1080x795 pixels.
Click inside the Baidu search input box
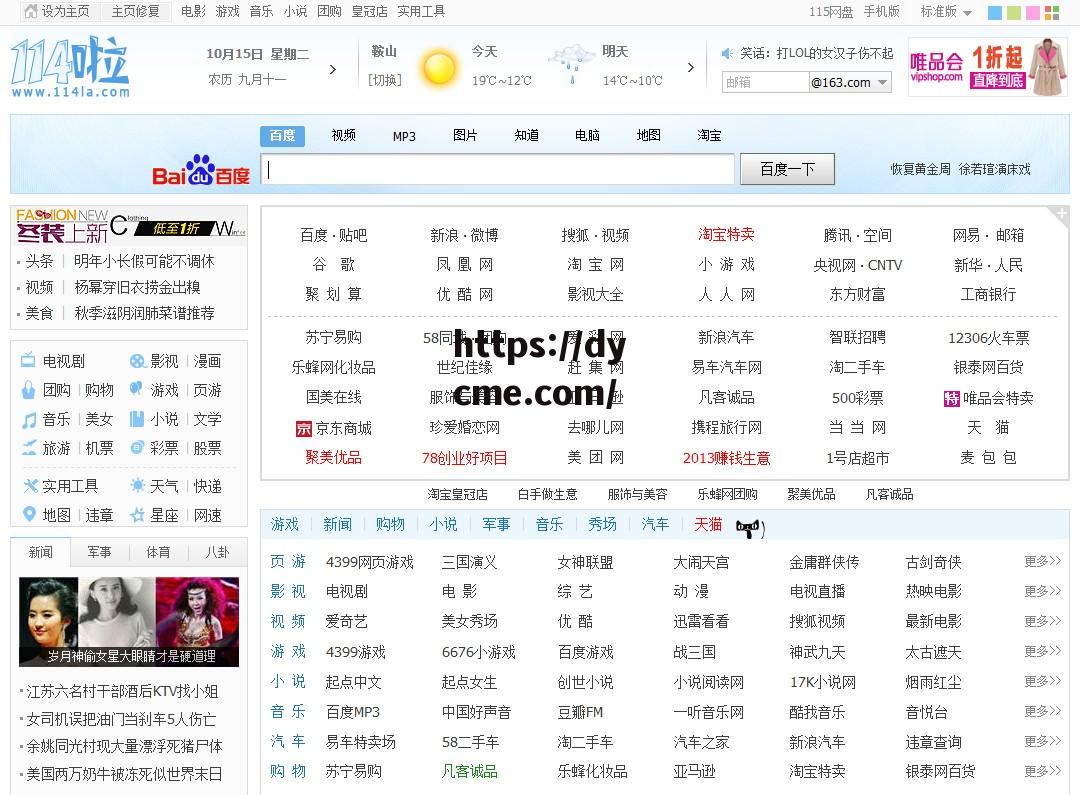(x=497, y=170)
